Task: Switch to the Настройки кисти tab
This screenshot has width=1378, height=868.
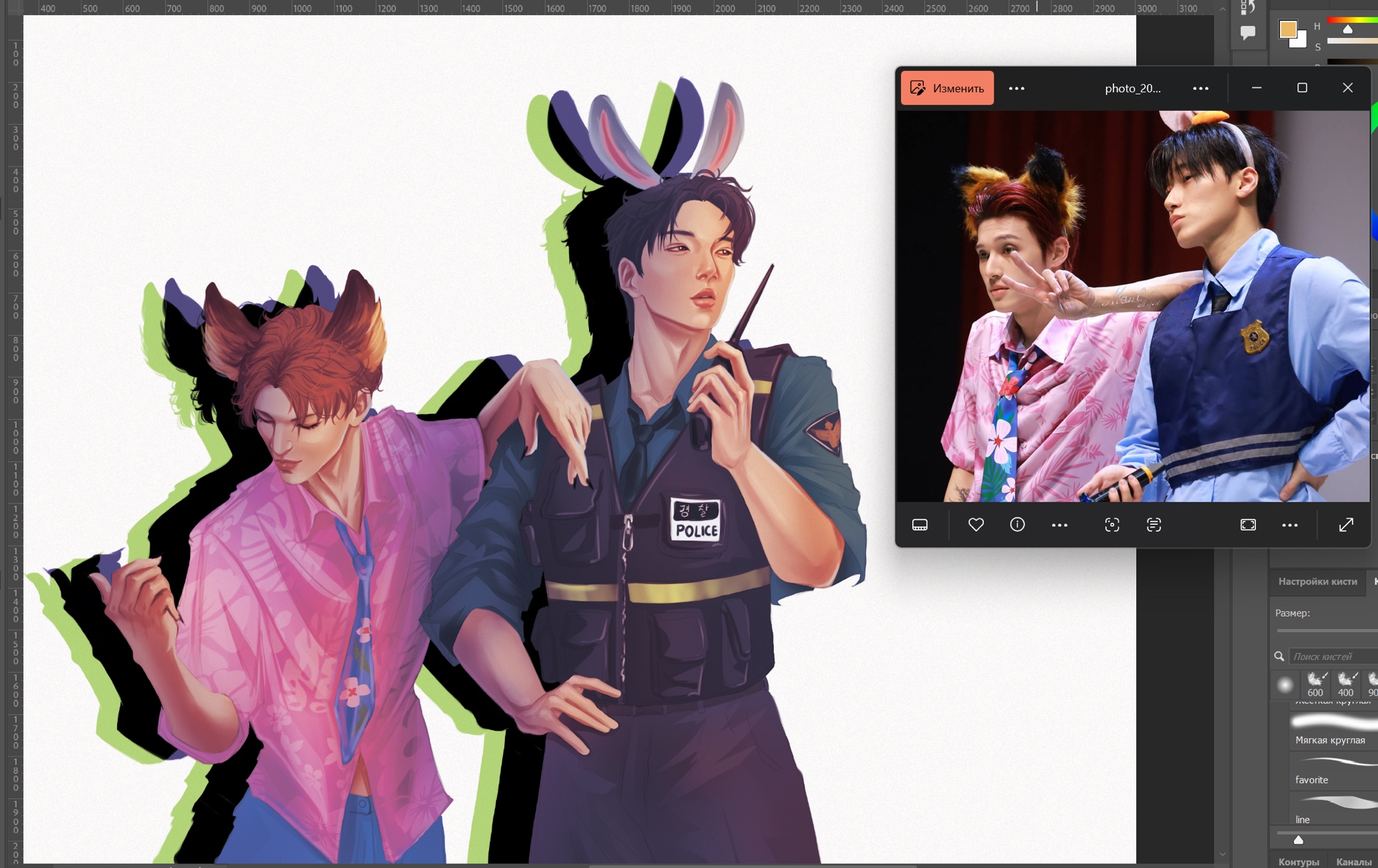Action: pos(1317,581)
